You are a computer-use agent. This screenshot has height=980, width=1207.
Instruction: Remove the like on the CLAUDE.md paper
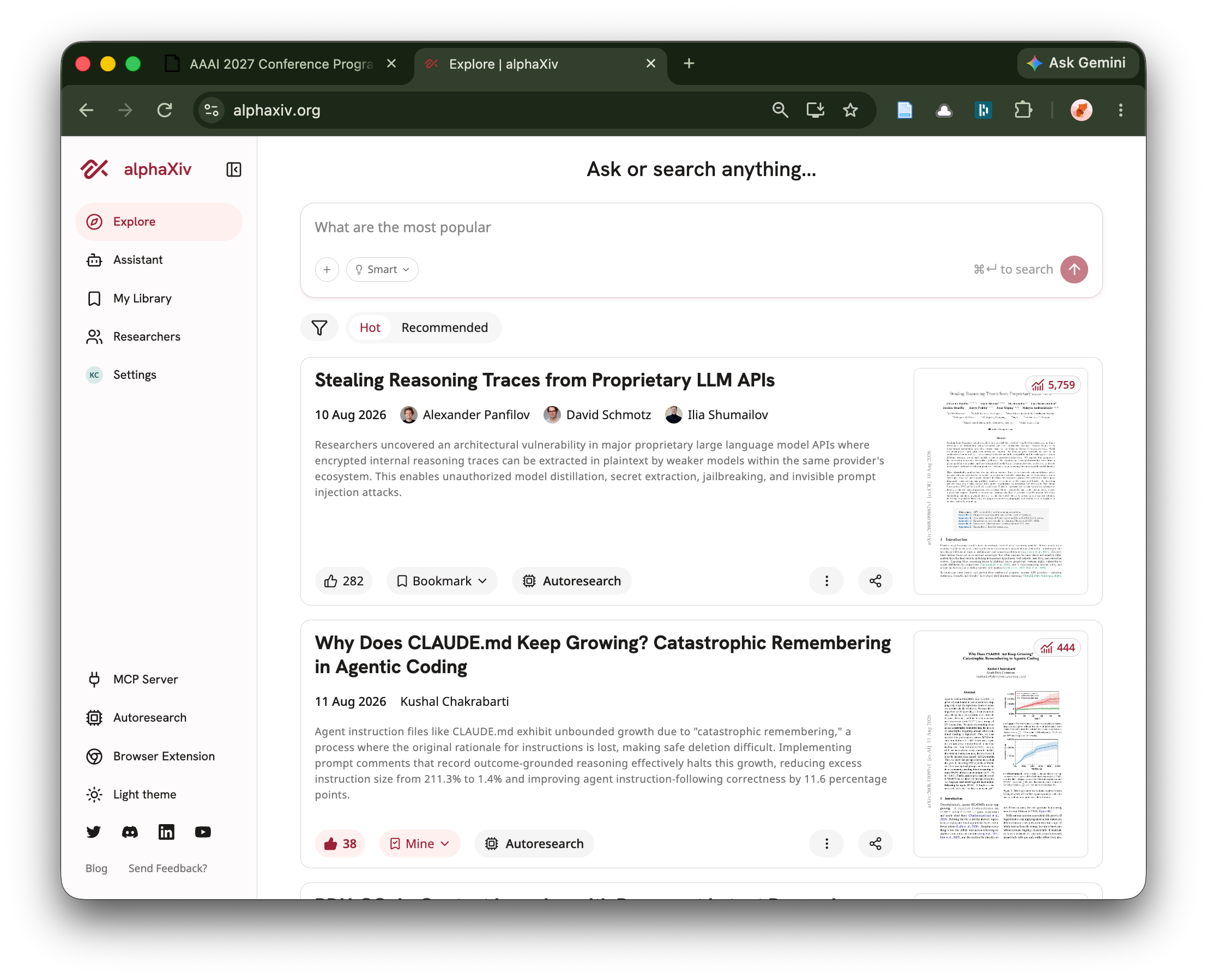340,843
